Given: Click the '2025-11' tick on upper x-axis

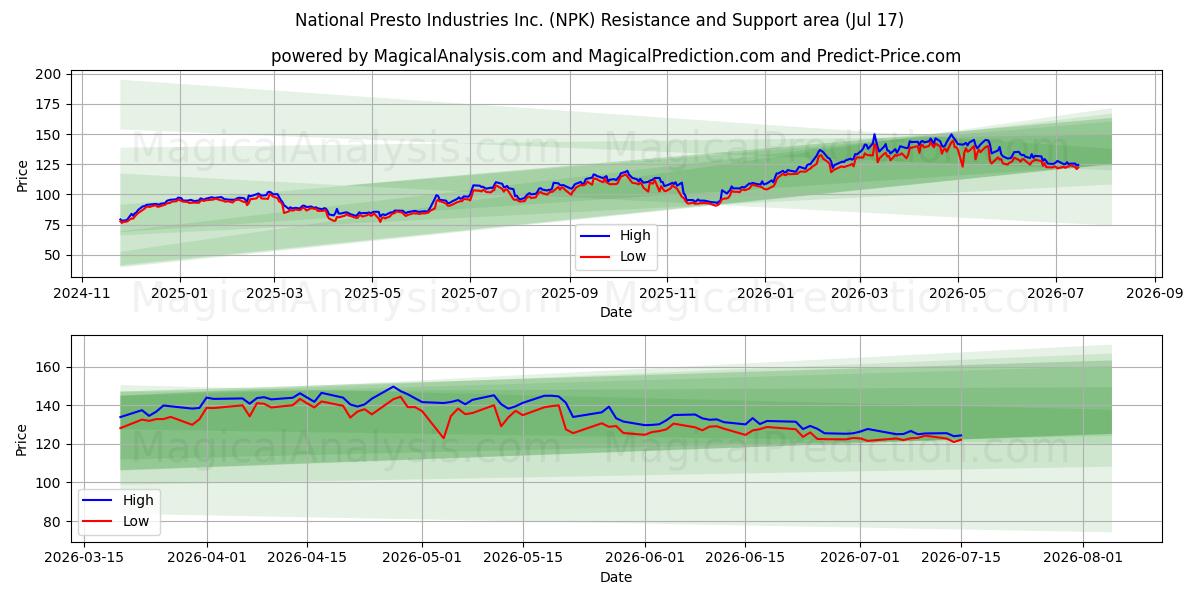Looking at the screenshot, I should point(667,294).
